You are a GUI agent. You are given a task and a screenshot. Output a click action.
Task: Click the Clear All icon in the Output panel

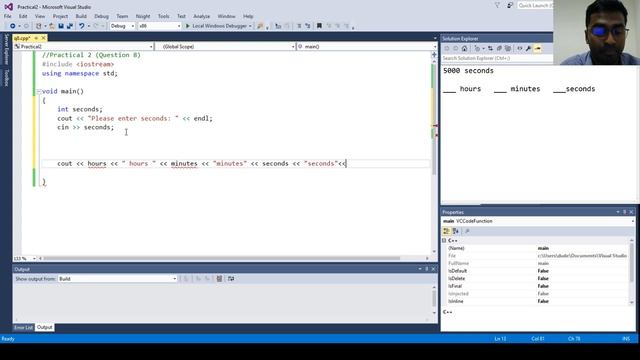219,279
